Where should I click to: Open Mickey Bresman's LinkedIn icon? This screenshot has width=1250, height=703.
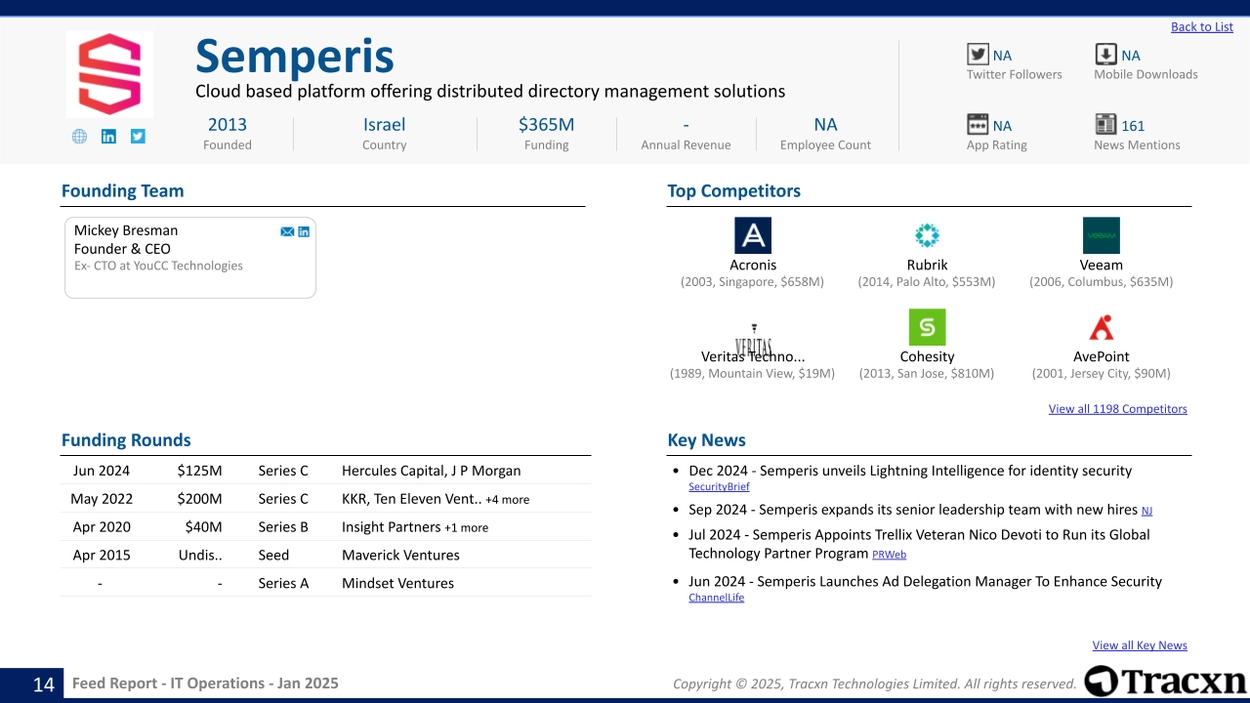pos(304,232)
